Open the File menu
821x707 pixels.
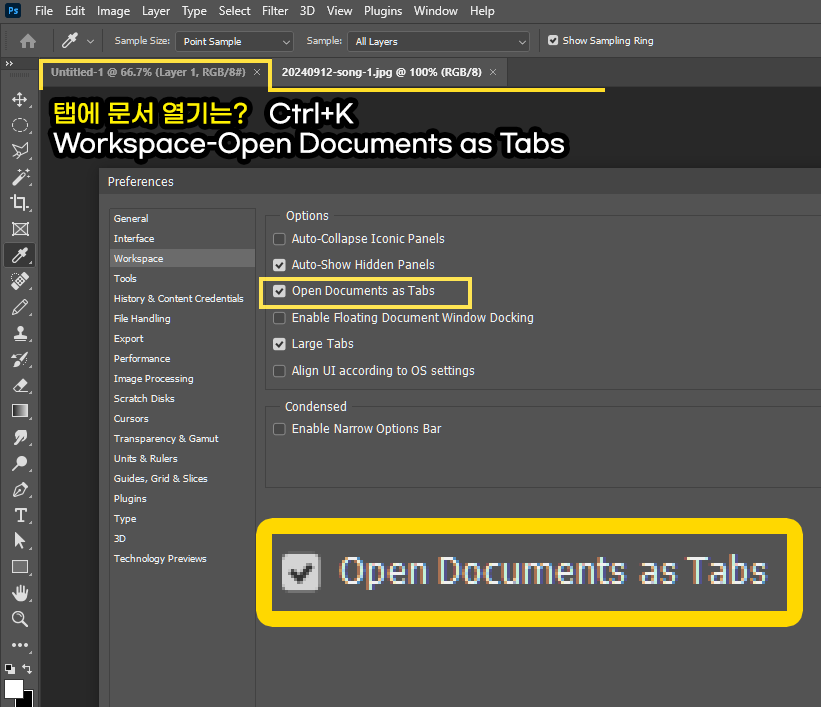44,11
